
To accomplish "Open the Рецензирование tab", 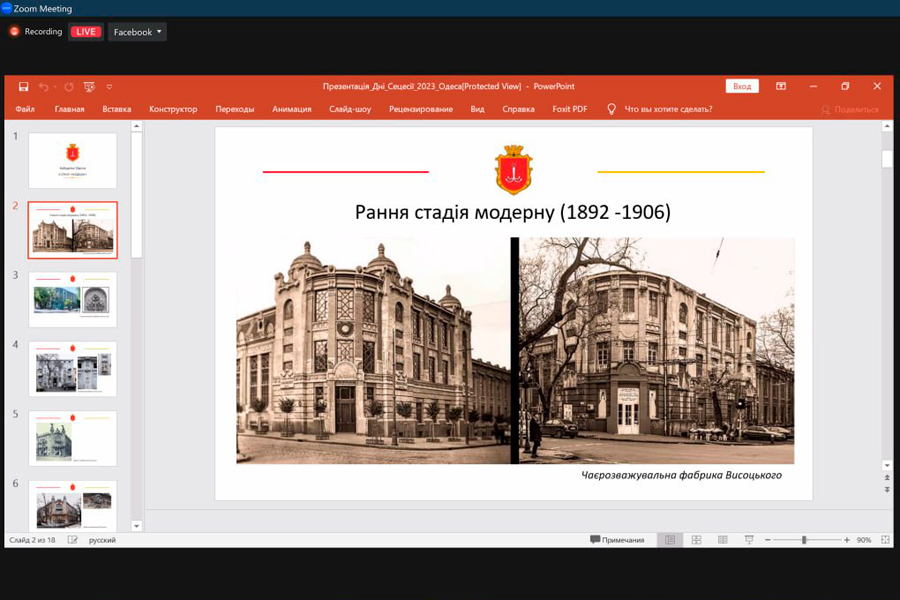I will [421, 109].
